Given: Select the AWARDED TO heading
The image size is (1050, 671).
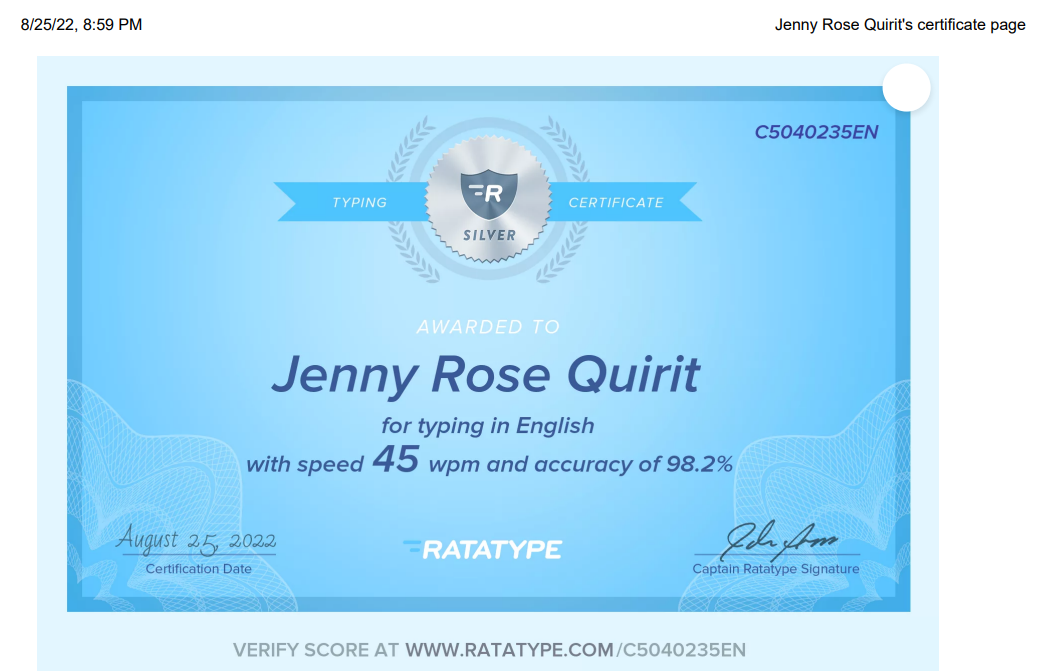Looking at the screenshot, I should (487, 326).
